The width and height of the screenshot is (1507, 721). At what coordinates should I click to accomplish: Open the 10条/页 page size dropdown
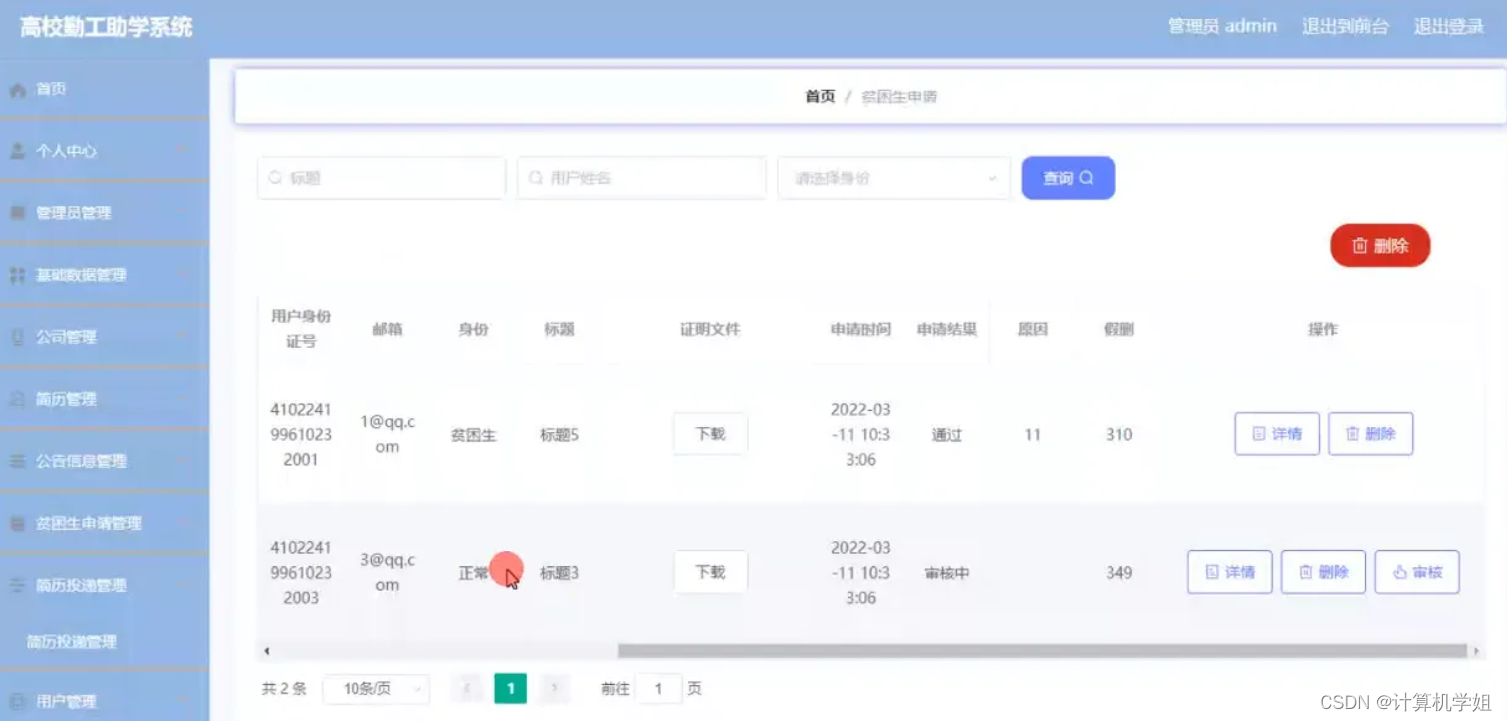click(376, 689)
